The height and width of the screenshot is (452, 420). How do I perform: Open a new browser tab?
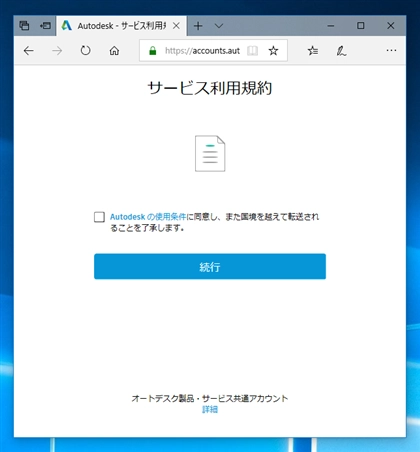point(198,26)
